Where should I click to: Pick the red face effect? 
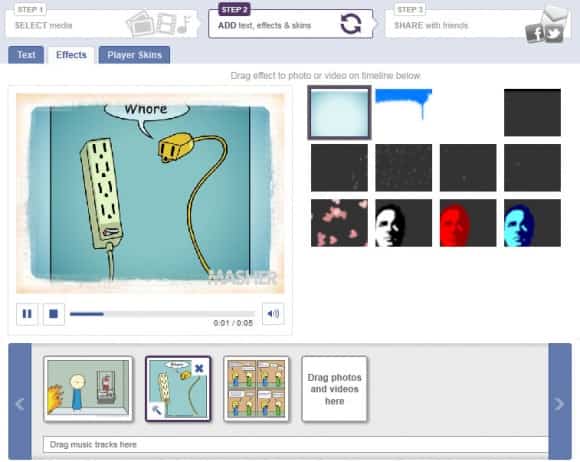[x=468, y=223]
